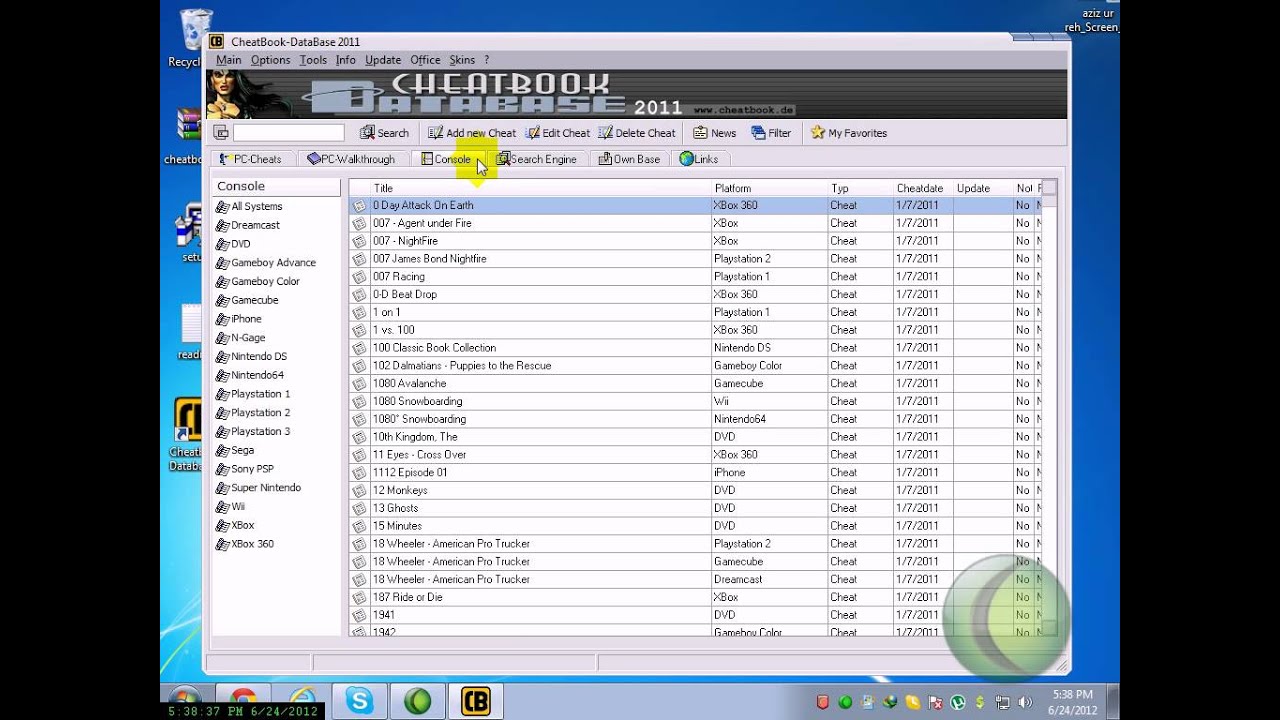Open the Filter toolbar item
The width and height of the screenshot is (1280, 720).
click(771, 133)
